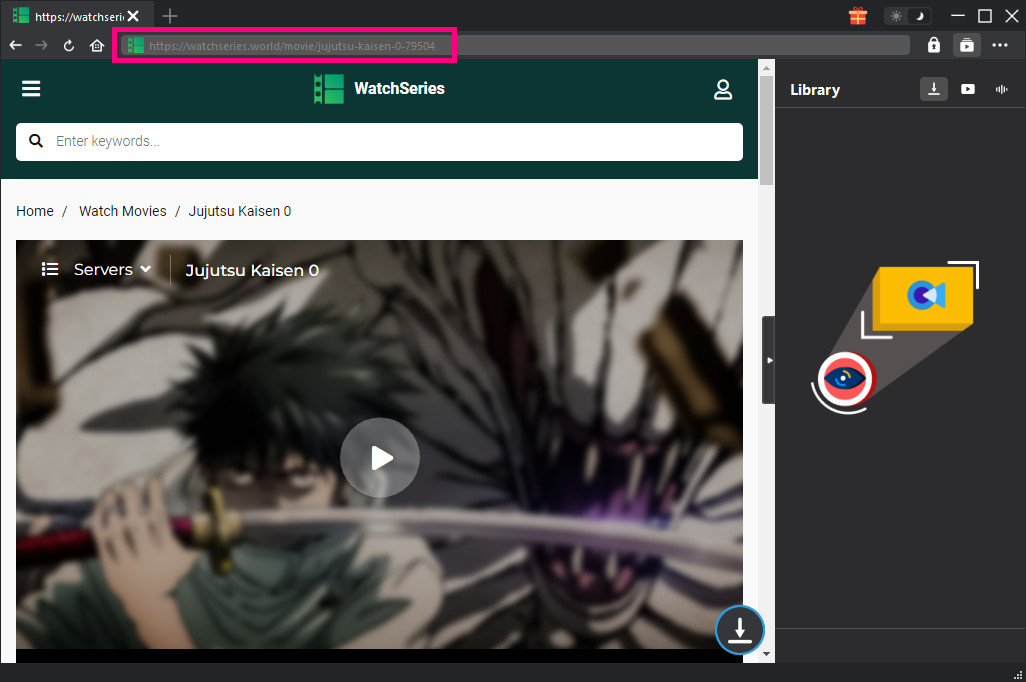
Task: Show the downloads tab in Library
Action: [x=934, y=89]
